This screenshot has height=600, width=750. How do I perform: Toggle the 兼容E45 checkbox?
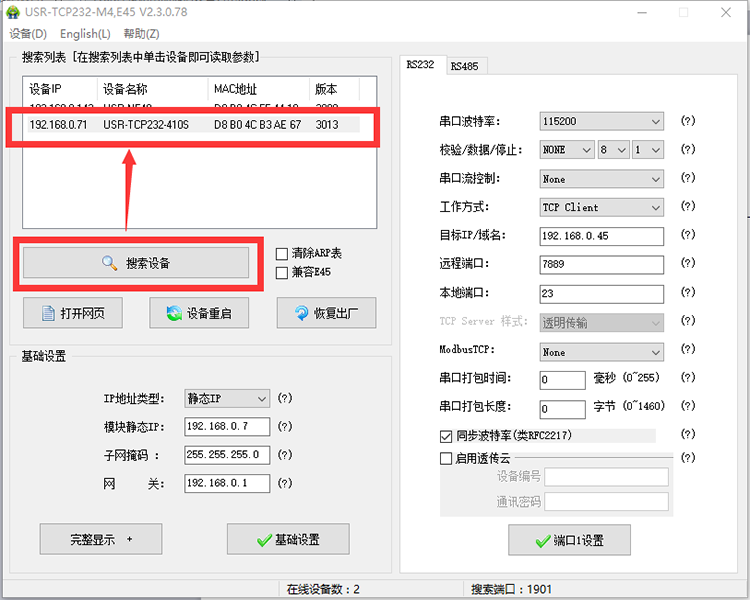tap(282, 272)
